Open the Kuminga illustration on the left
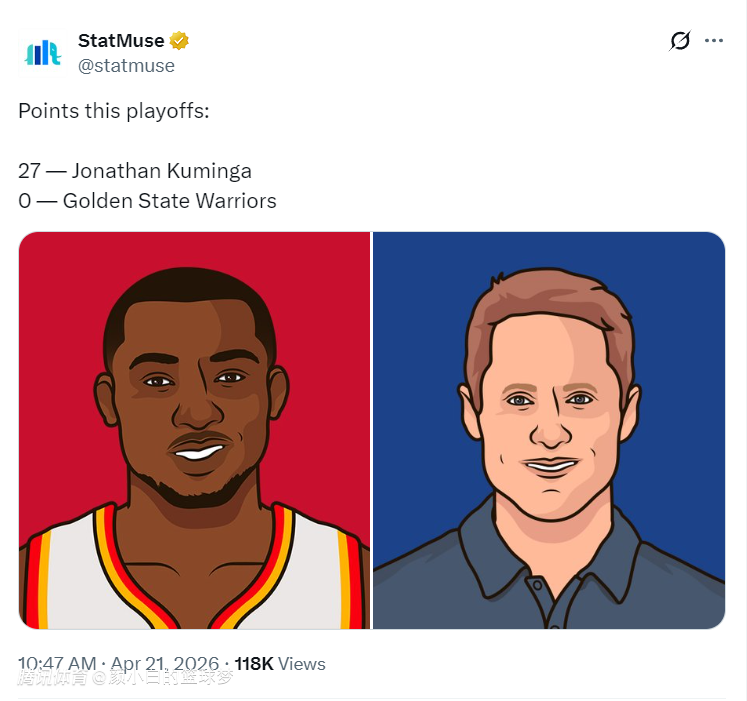Viewport: 747px width, 701px height. [x=194, y=430]
